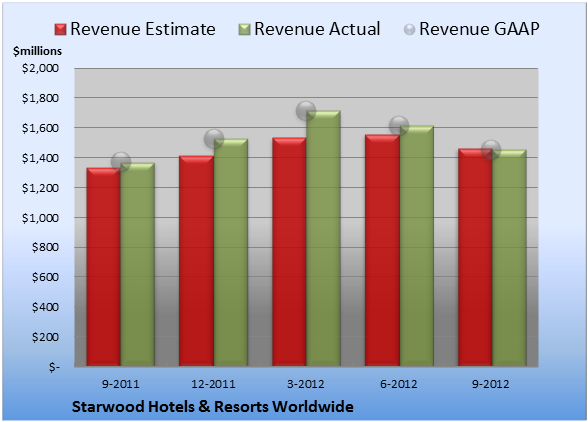Click the 9-2012 category label
The width and height of the screenshot is (588, 422).
coord(491,384)
